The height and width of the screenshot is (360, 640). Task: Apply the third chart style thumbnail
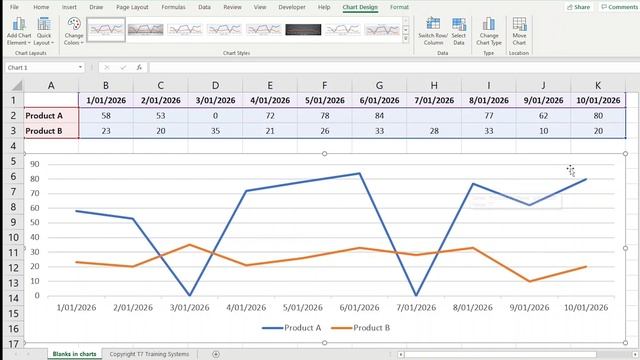pos(185,29)
